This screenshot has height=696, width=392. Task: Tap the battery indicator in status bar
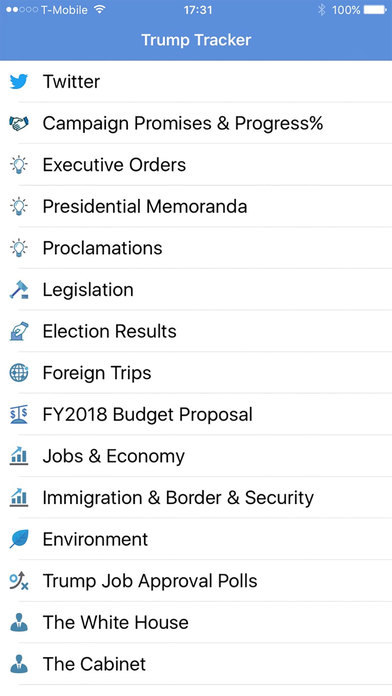pos(375,10)
